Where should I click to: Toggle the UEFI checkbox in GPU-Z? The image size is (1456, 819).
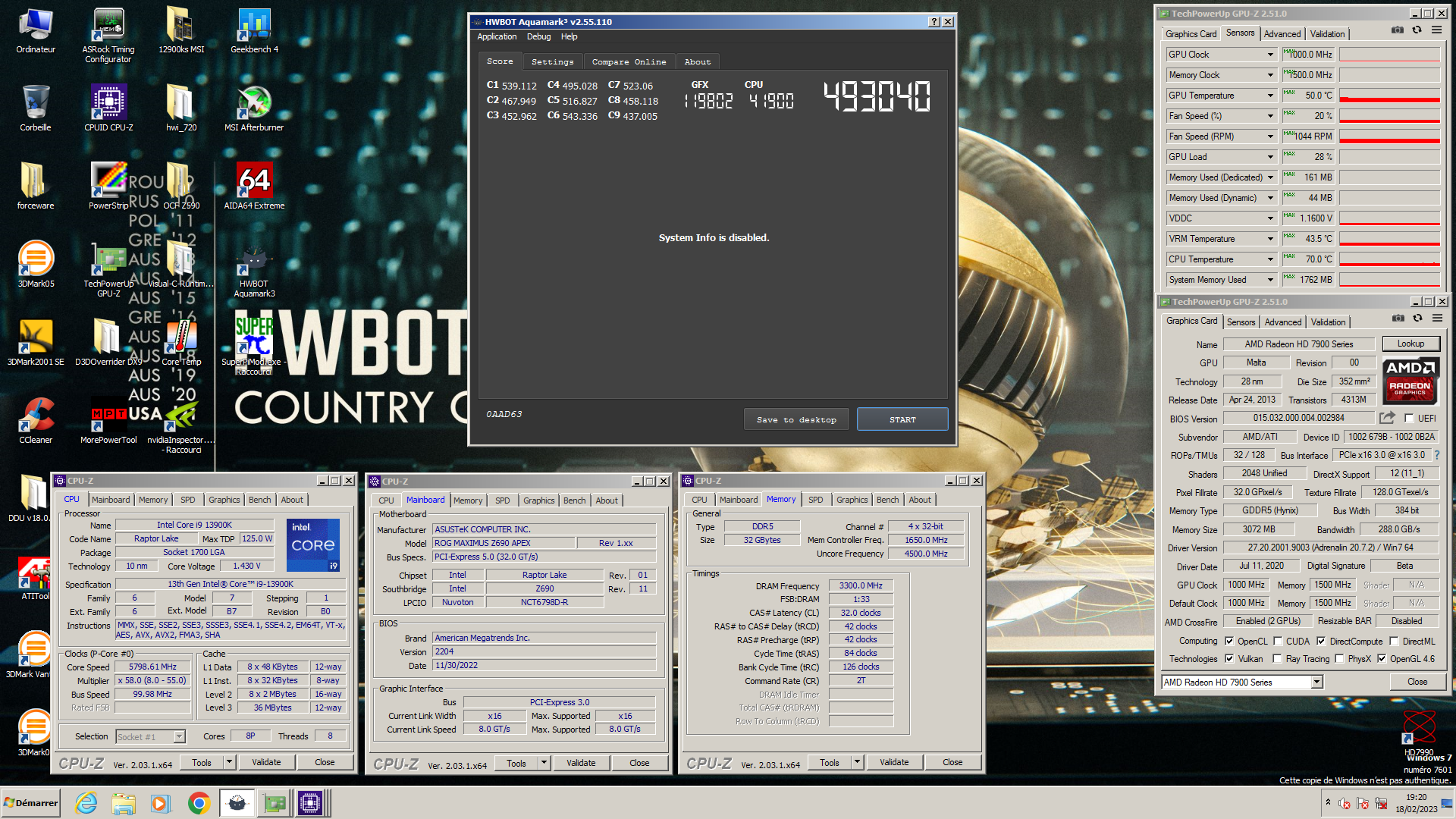1409,419
